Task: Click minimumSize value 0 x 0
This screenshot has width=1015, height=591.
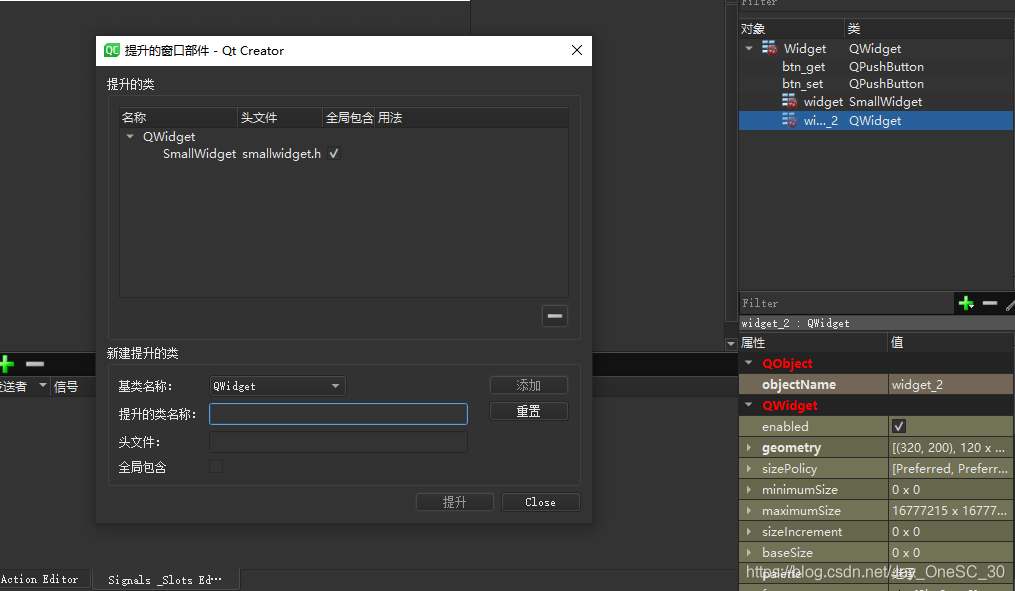Action: click(x=950, y=489)
